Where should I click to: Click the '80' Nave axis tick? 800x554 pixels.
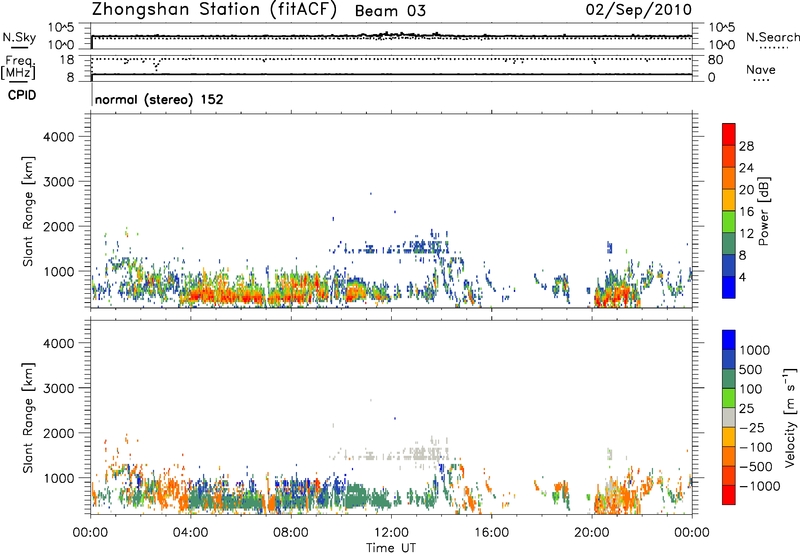point(715,60)
